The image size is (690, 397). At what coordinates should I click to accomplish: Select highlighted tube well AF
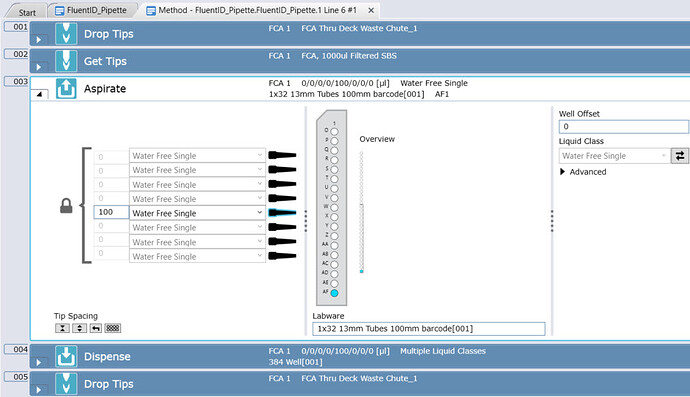pos(334,293)
